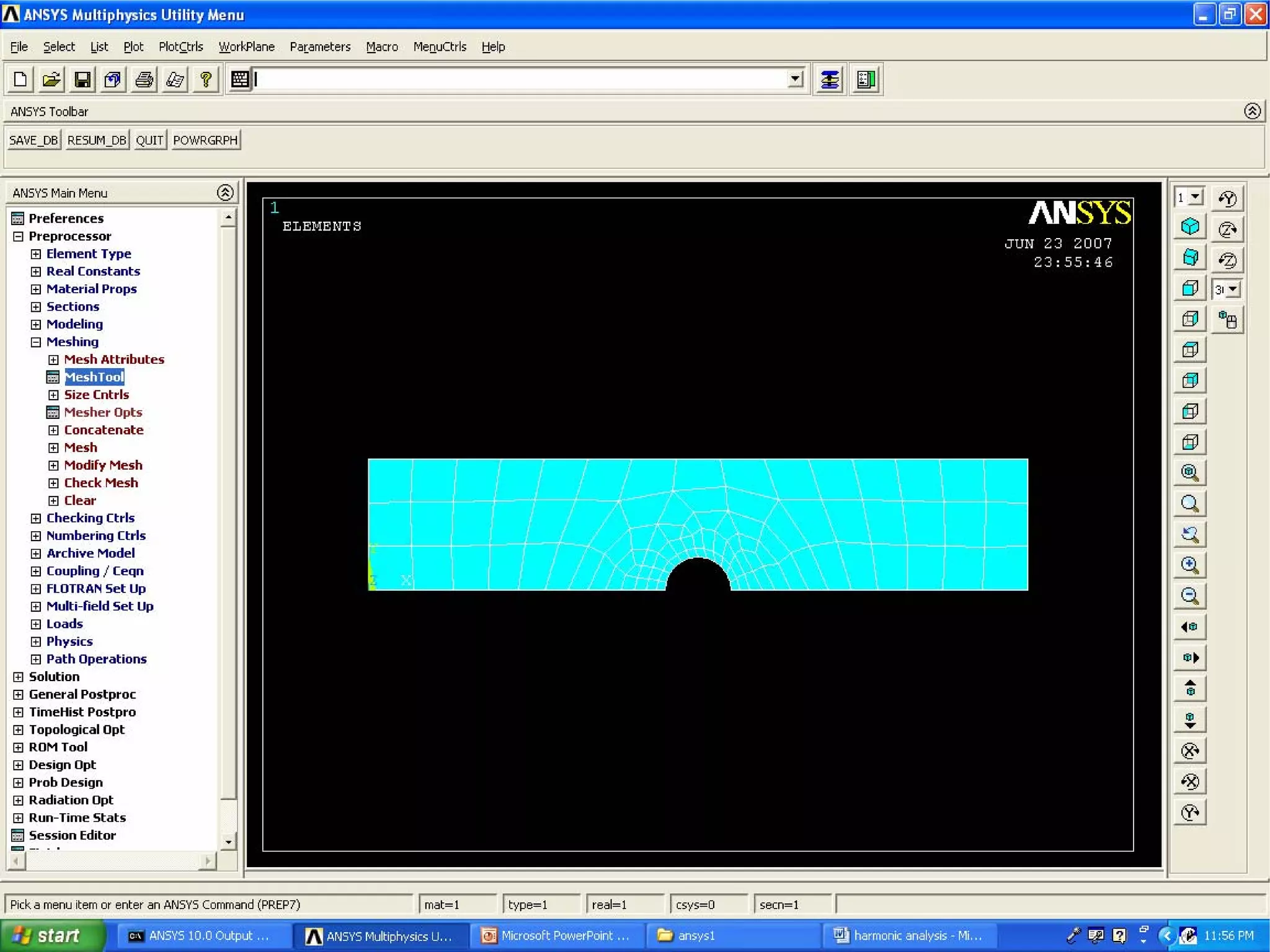Click the ANSYS command input field

[x=521, y=79]
